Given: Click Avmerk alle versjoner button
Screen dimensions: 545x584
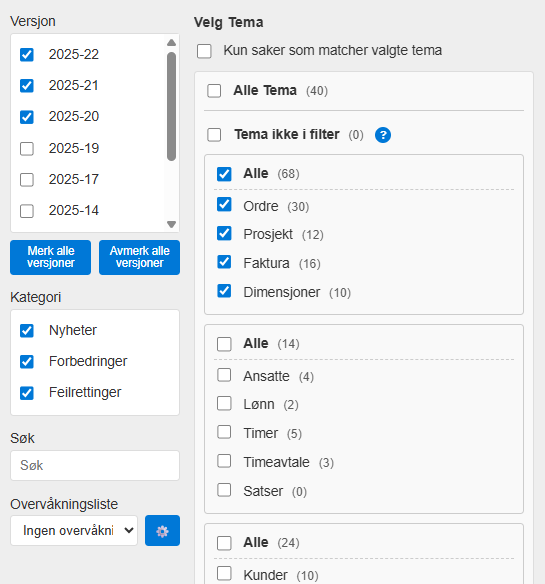Looking at the screenshot, I should click(139, 257).
